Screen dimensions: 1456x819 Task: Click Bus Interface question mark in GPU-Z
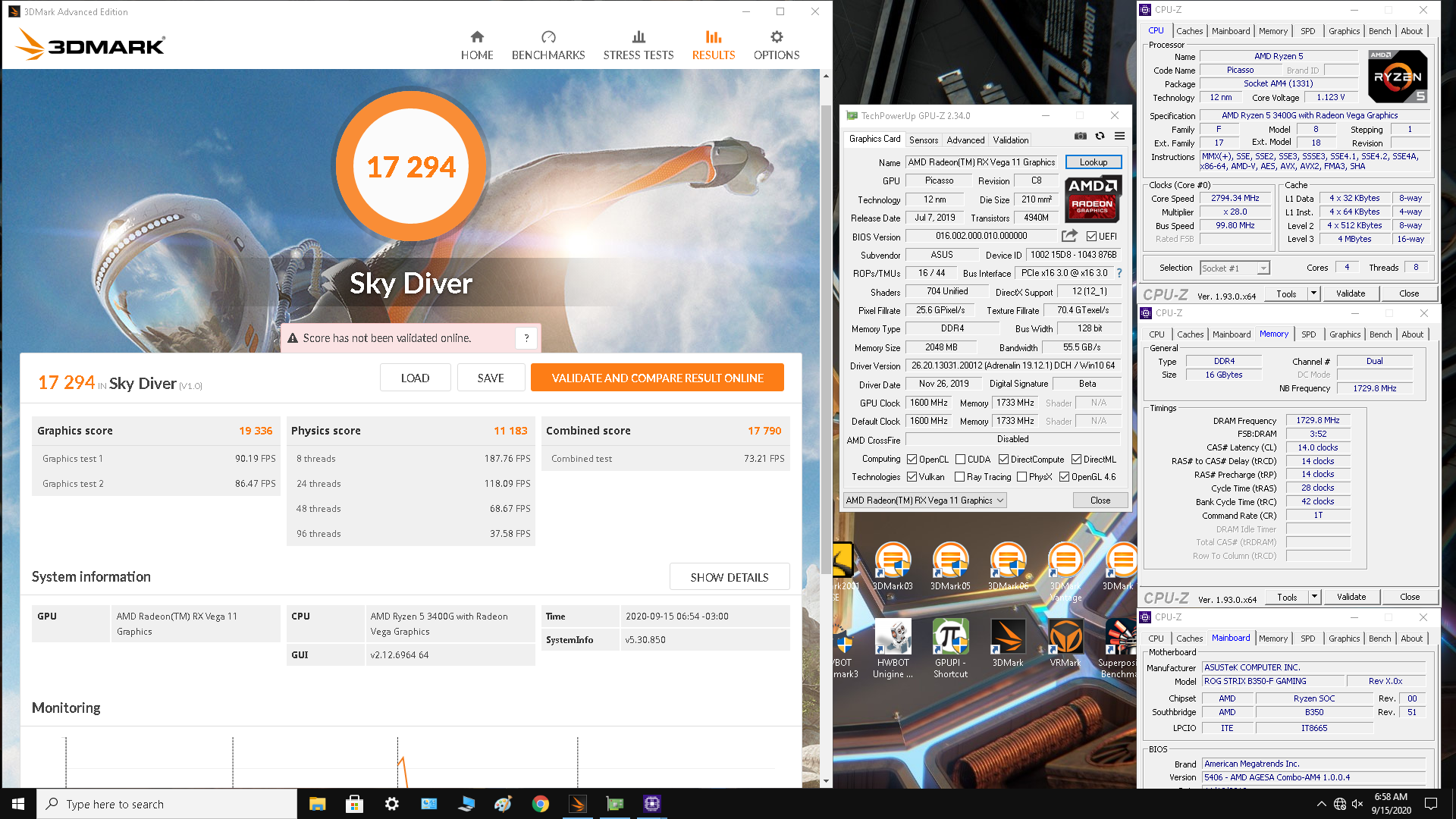1119,273
